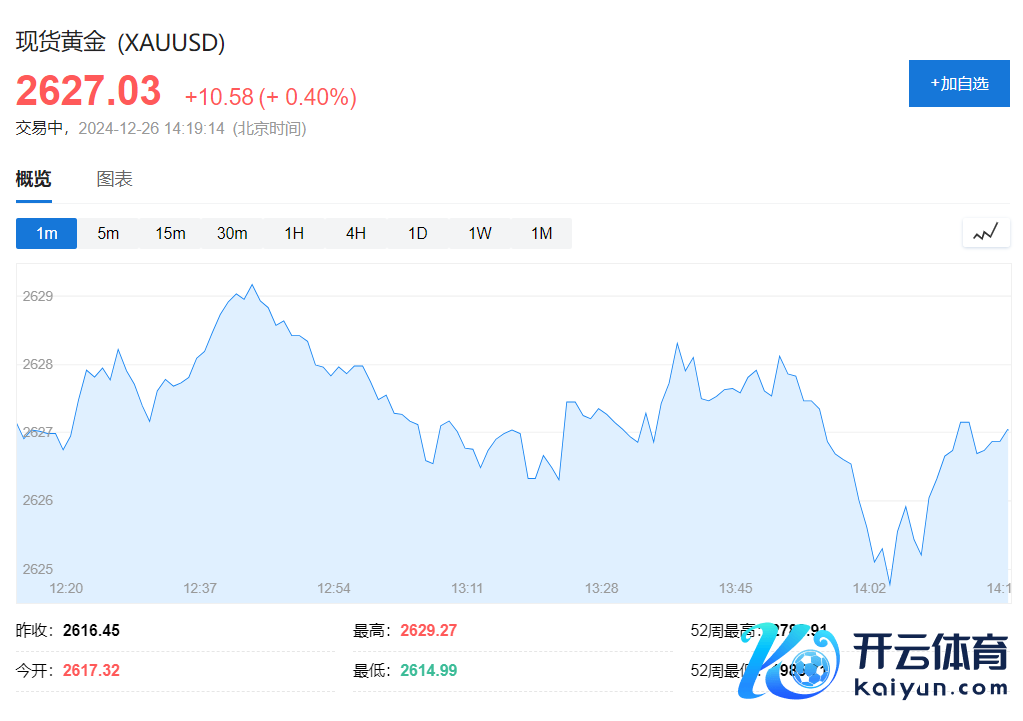Click the chart type line icon
1023x721 pixels.
(x=986, y=233)
